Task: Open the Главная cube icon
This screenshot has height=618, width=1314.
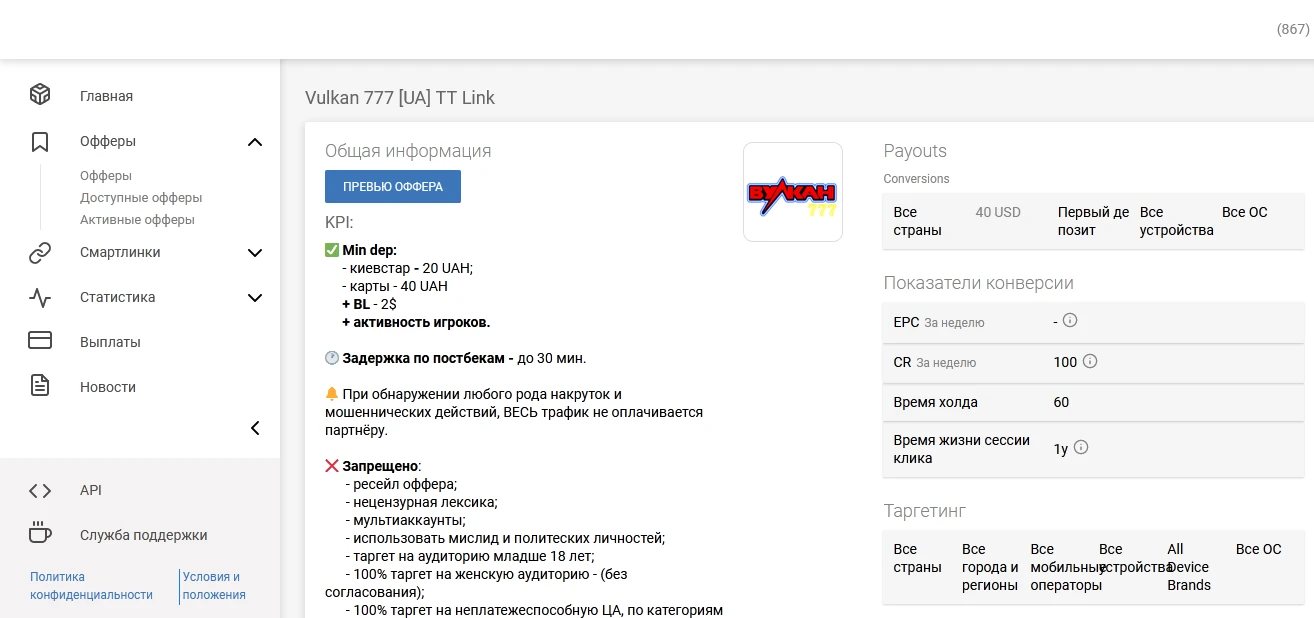Action: pyautogui.click(x=40, y=95)
